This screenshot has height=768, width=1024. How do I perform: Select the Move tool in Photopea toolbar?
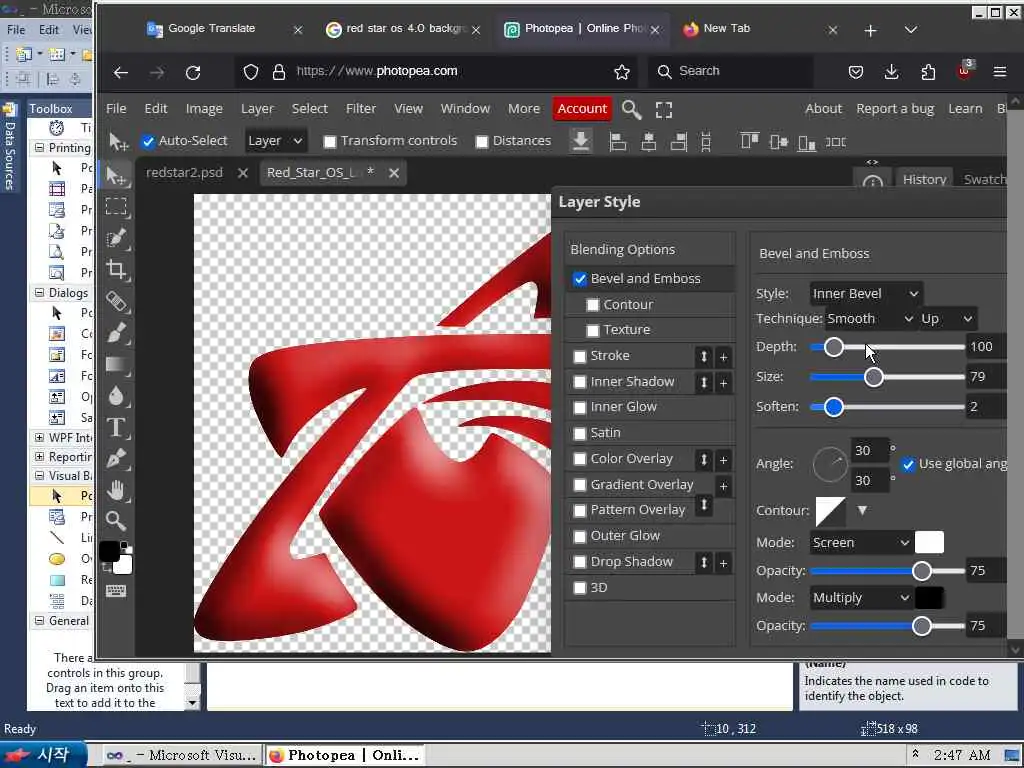coord(116,175)
